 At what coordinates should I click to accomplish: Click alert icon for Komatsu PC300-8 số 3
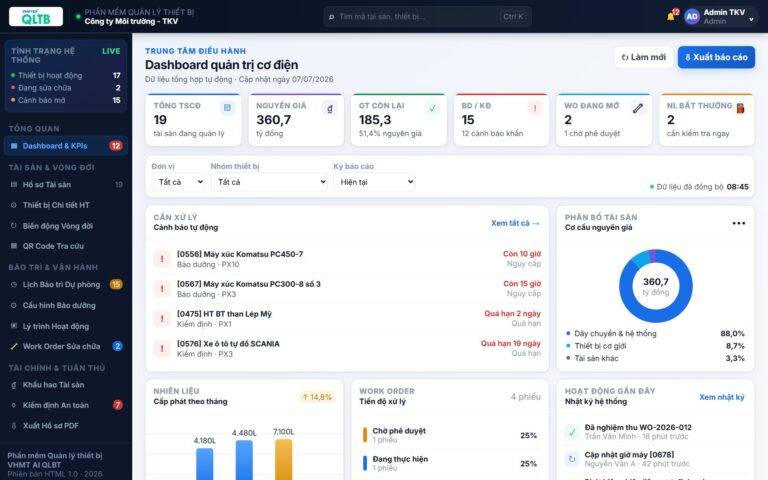coord(162,288)
